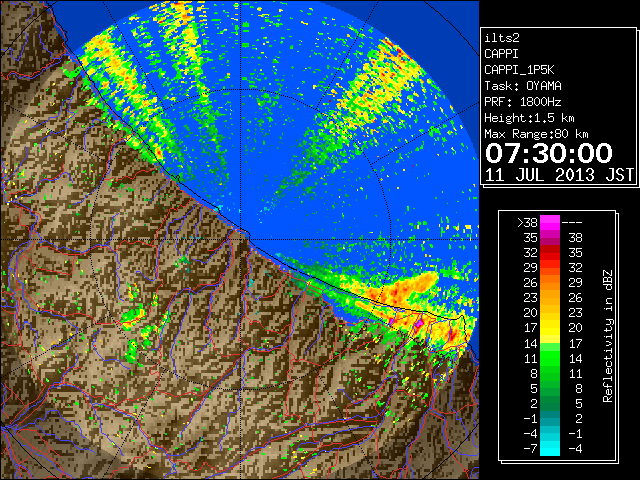Click the '11 JUL 2013 JST' date
Screen dimensions: 640x480
pyautogui.click(x=560, y=175)
